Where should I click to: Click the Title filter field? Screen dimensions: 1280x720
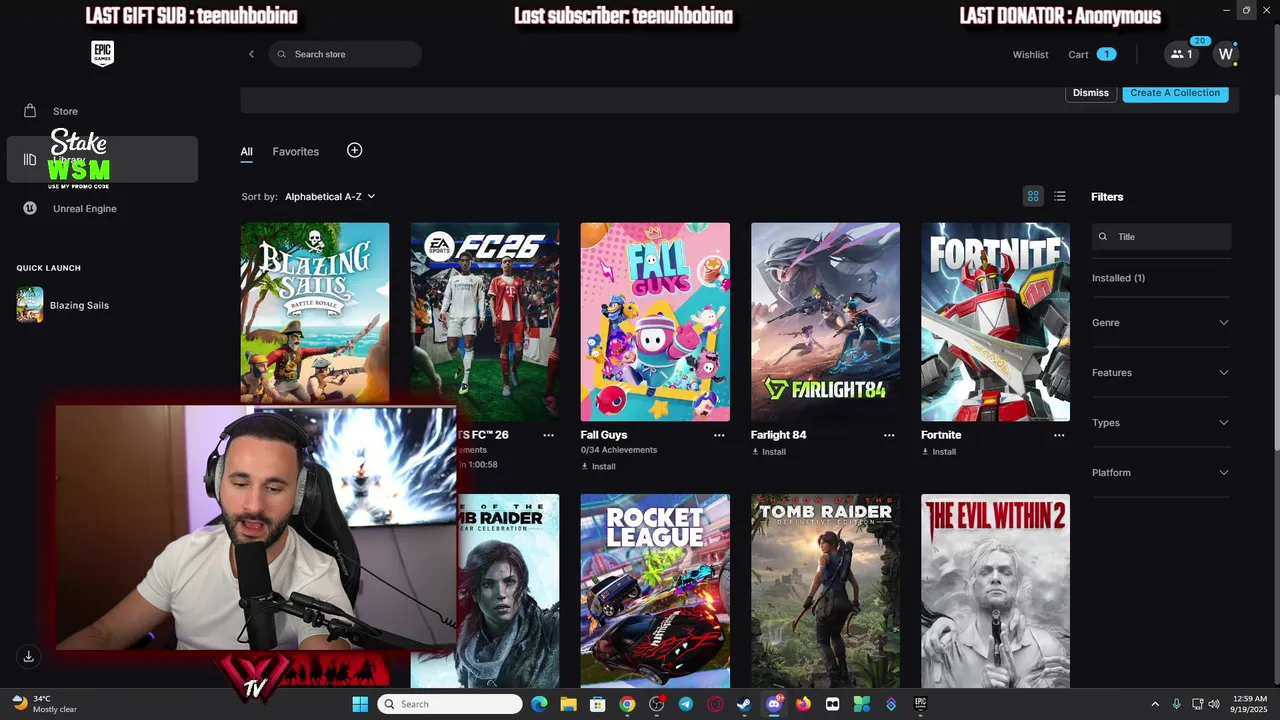click(x=1161, y=237)
